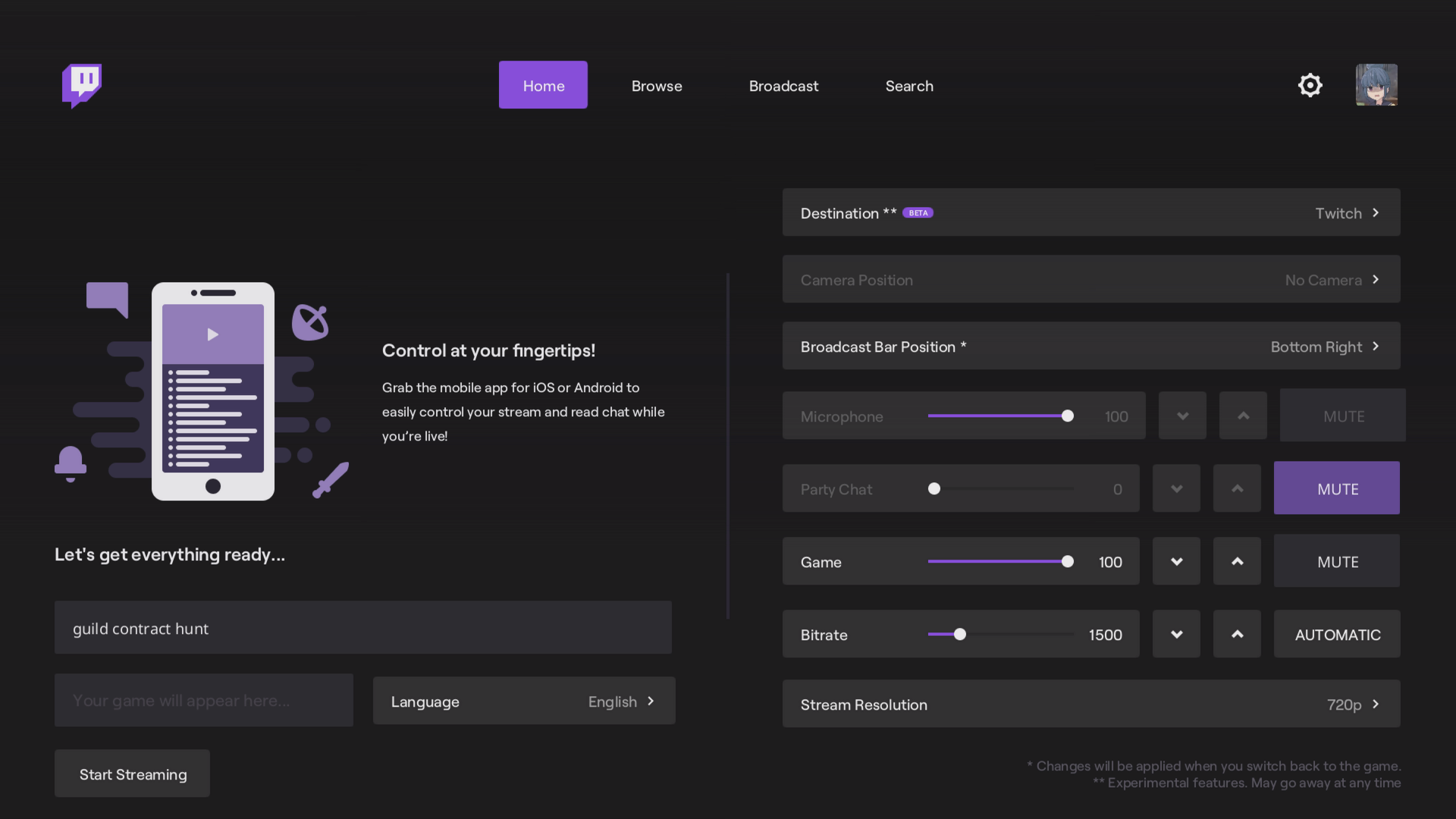Click the game volume increase arrow
This screenshot has height=819, width=1456.
(1237, 560)
